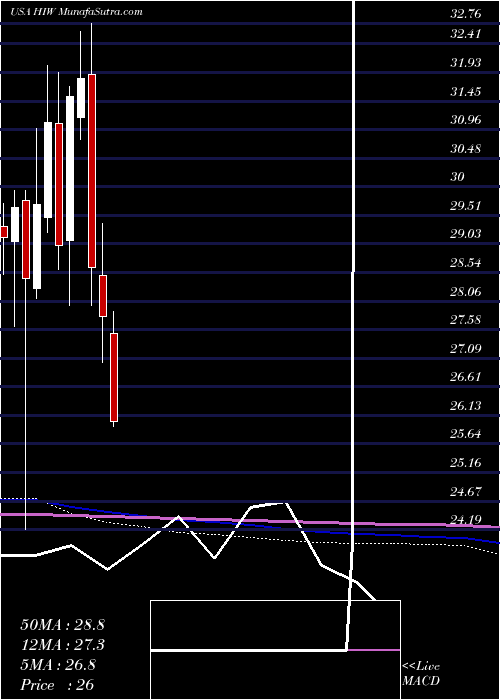Click the 31.93 price axis label
The width and height of the screenshot is (500, 700).
point(466,62)
